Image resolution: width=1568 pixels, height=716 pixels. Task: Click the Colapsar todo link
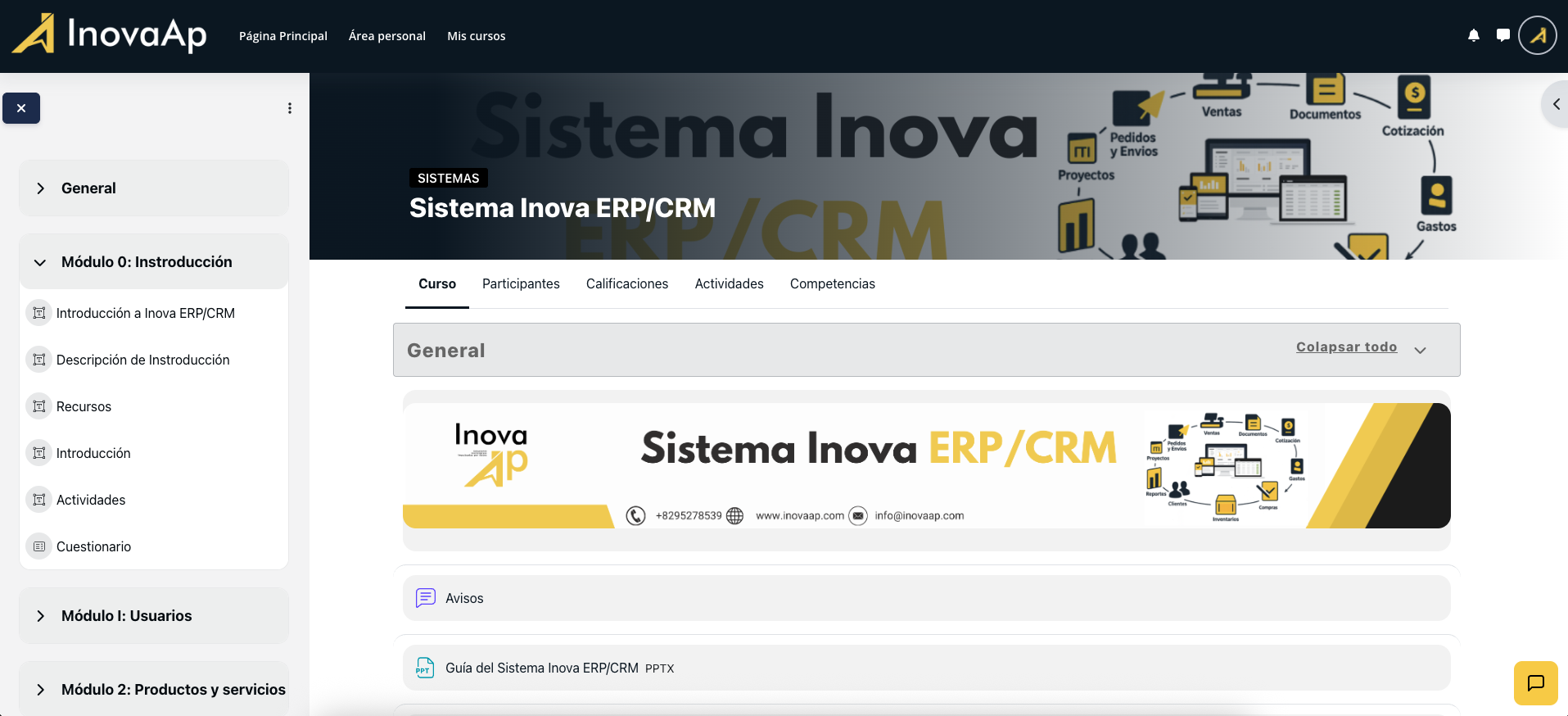[x=1346, y=347]
